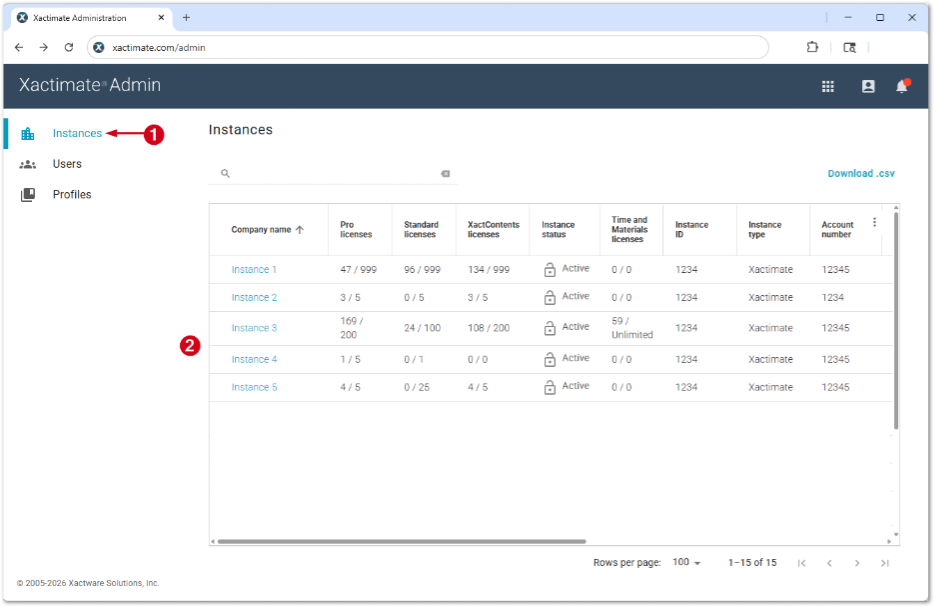
Task: Go to next page of instances
Action: pyautogui.click(x=857, y=563)
